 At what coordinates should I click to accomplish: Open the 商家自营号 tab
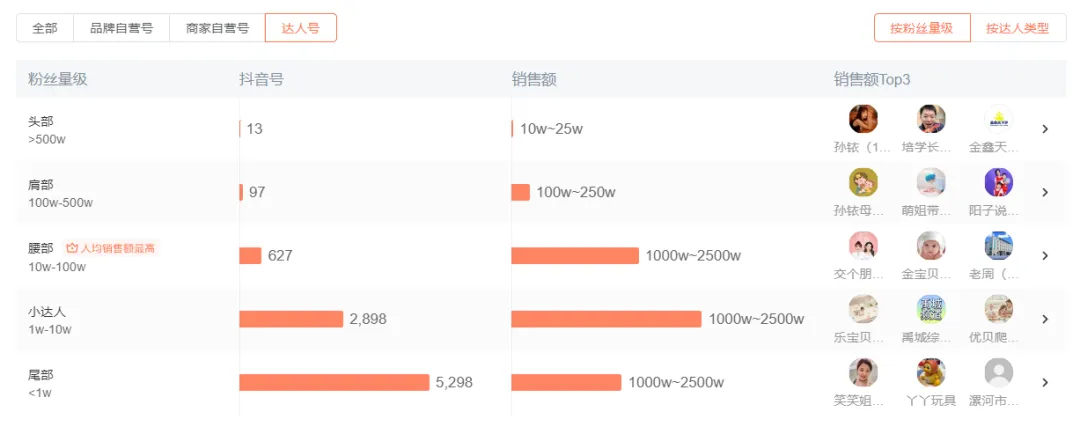coord(217,28)
